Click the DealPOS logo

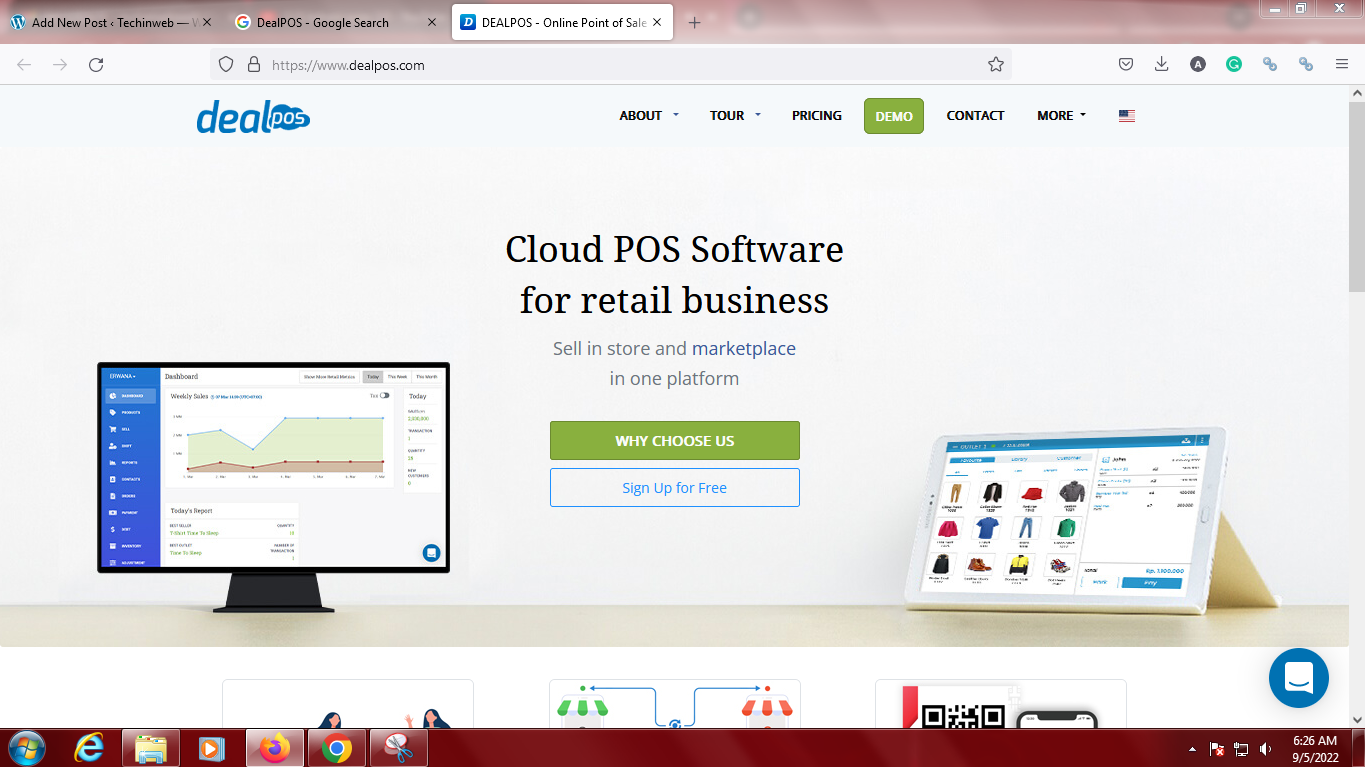(x=253, y=116)
